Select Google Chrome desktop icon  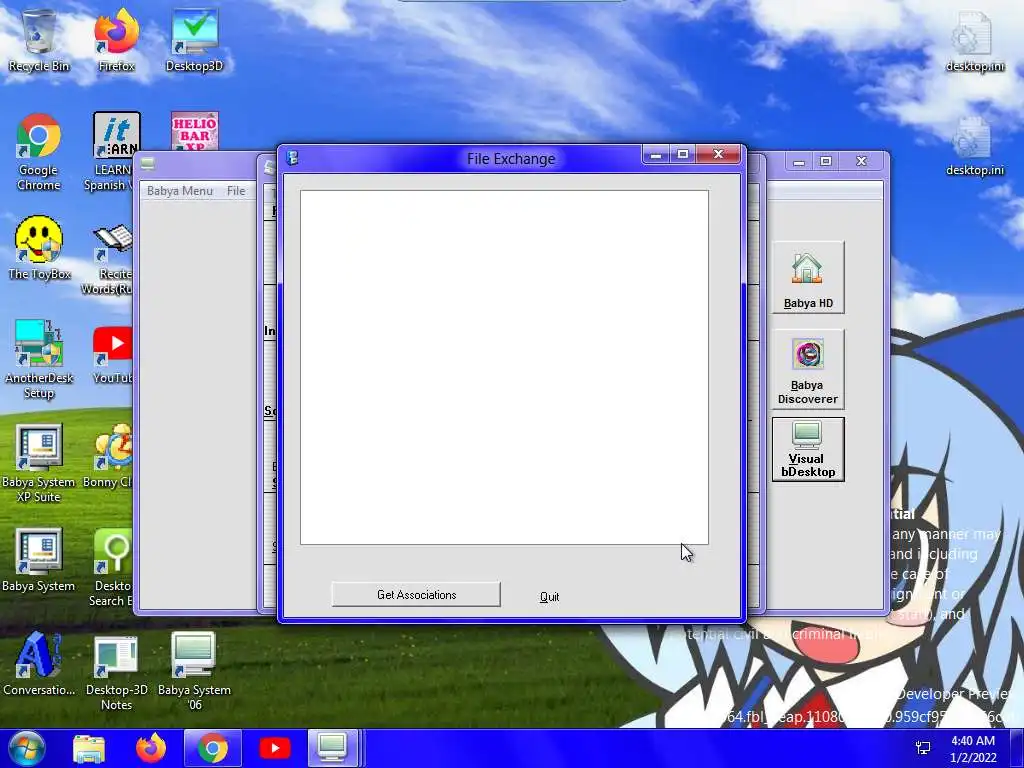[x=39, y=152]
